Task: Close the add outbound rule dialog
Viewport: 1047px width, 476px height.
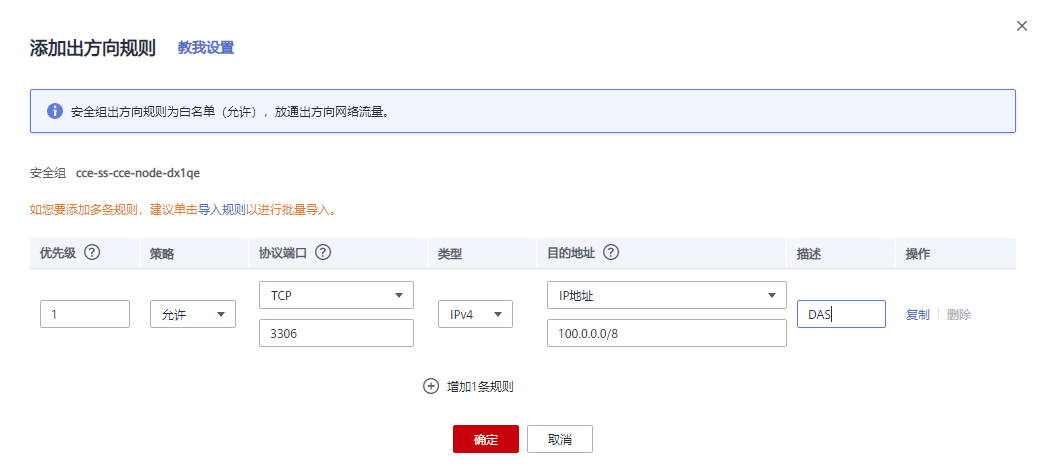Action: (1022, 26)
